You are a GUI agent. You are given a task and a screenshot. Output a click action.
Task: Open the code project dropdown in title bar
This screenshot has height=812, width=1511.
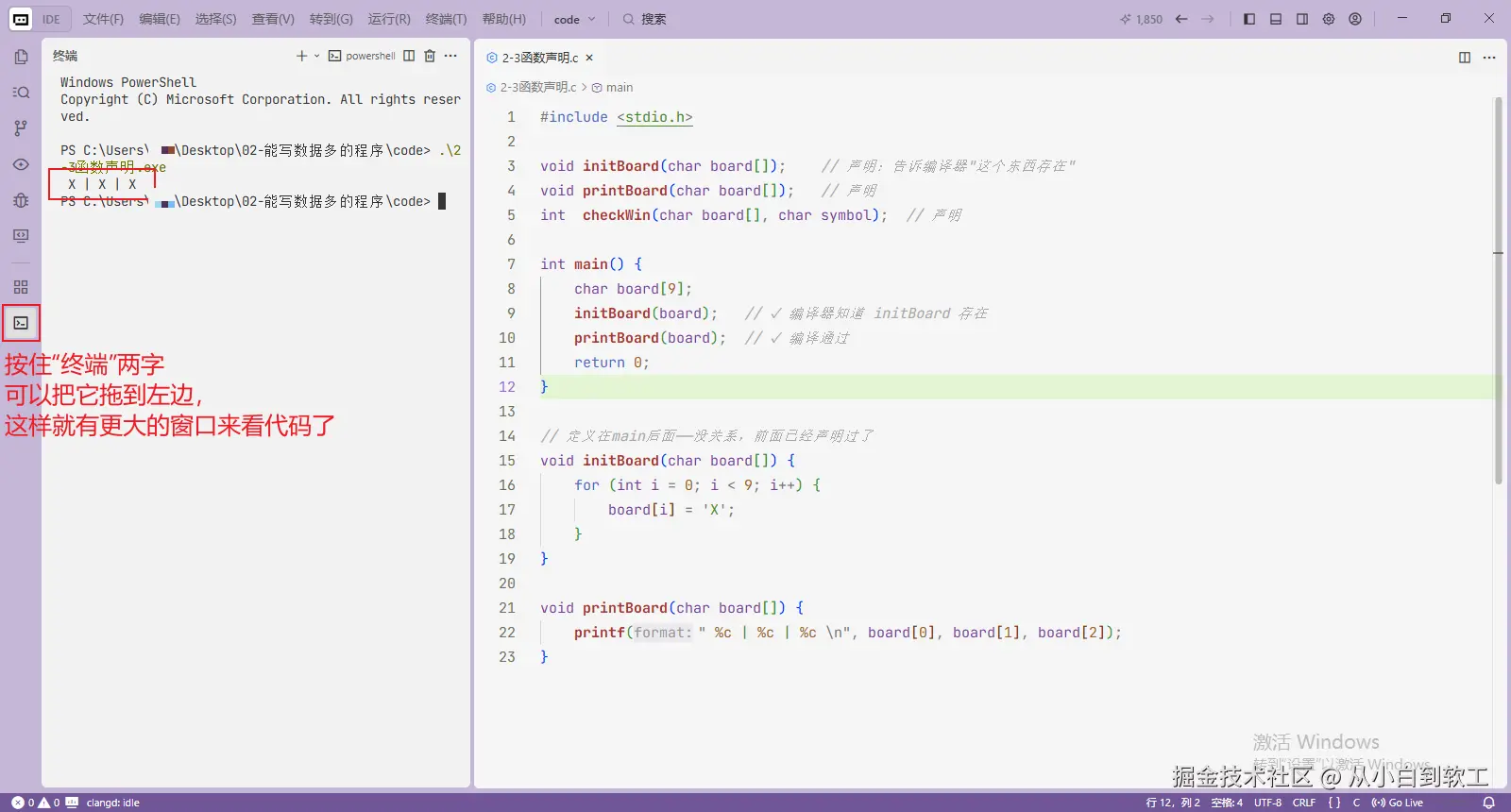point(574,19)
